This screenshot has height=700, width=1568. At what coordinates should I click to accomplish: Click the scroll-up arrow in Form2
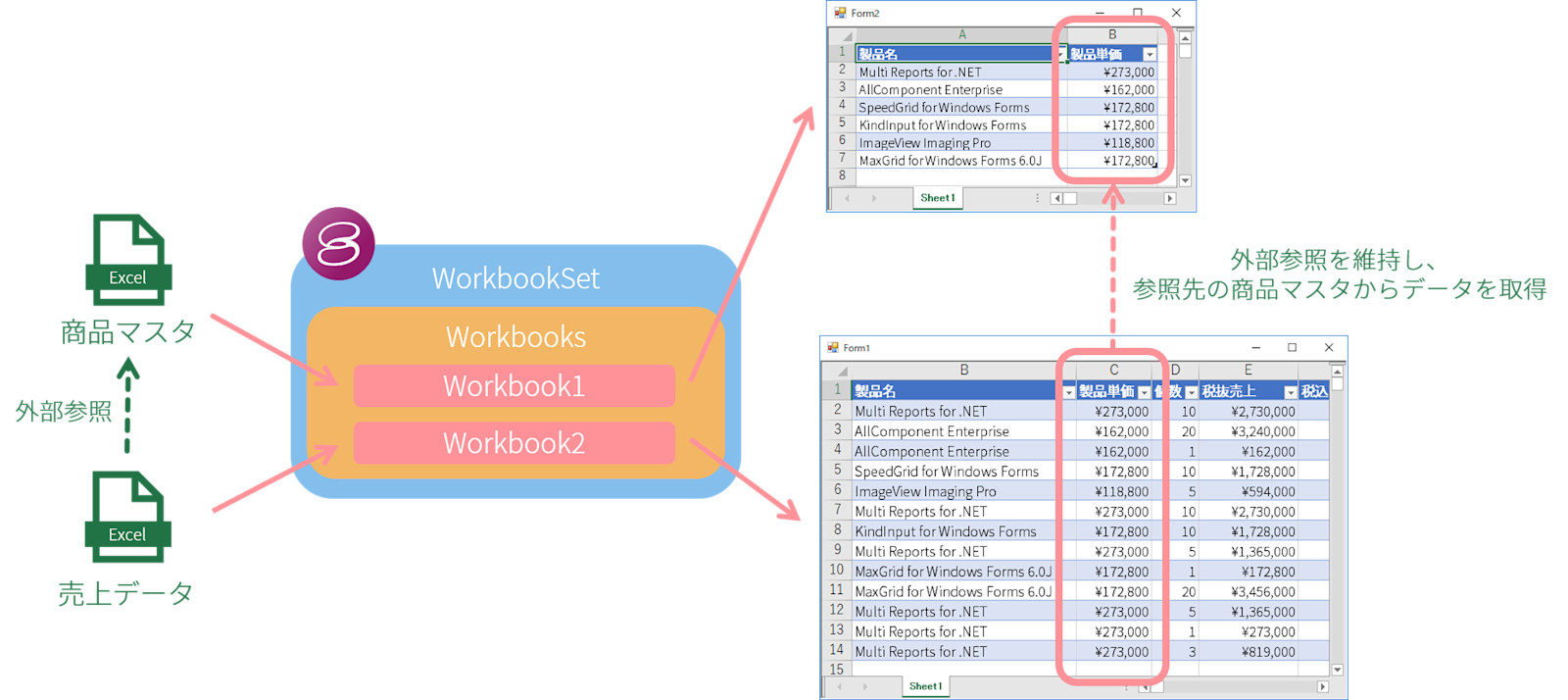1185,37
